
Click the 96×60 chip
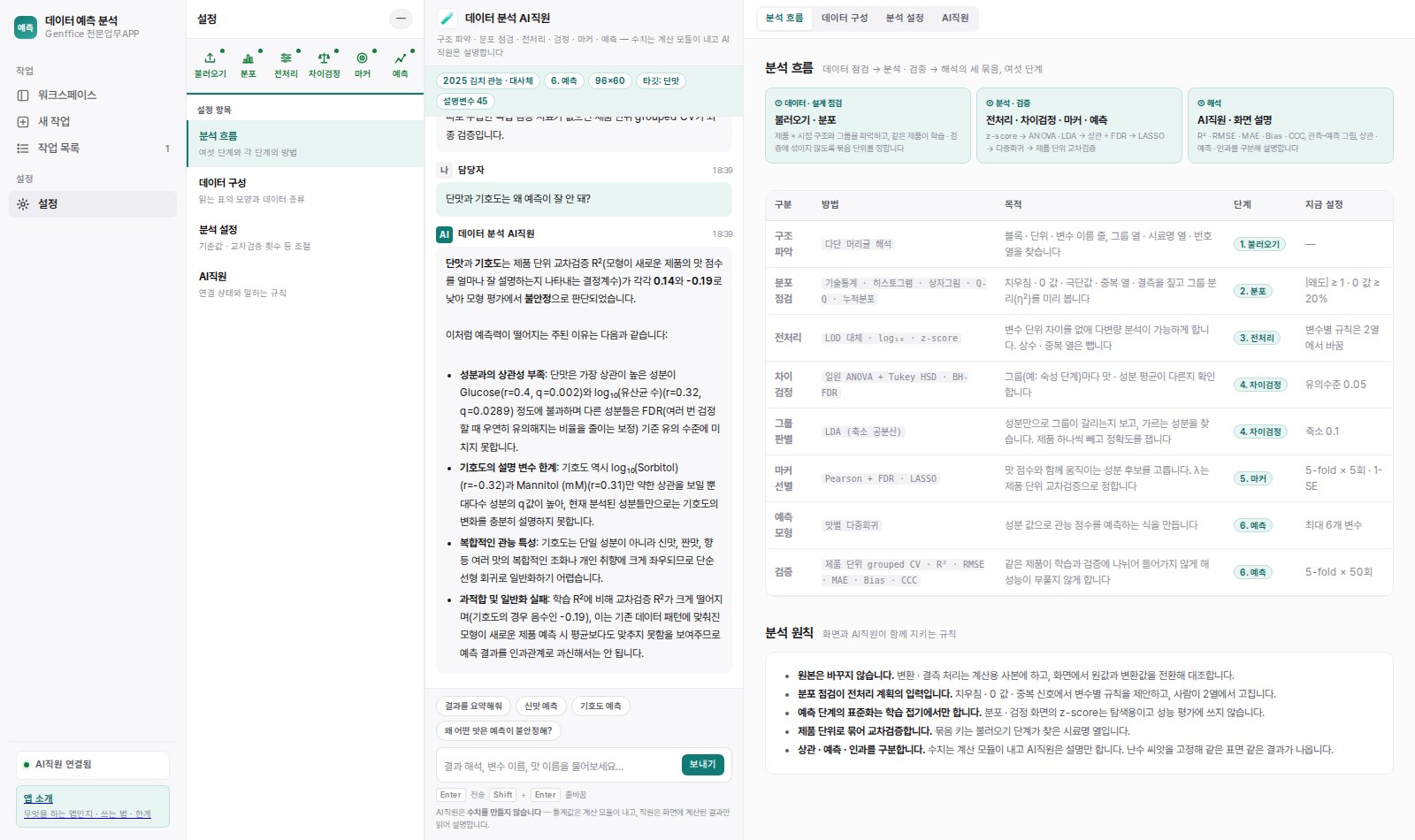click(610, 80)
